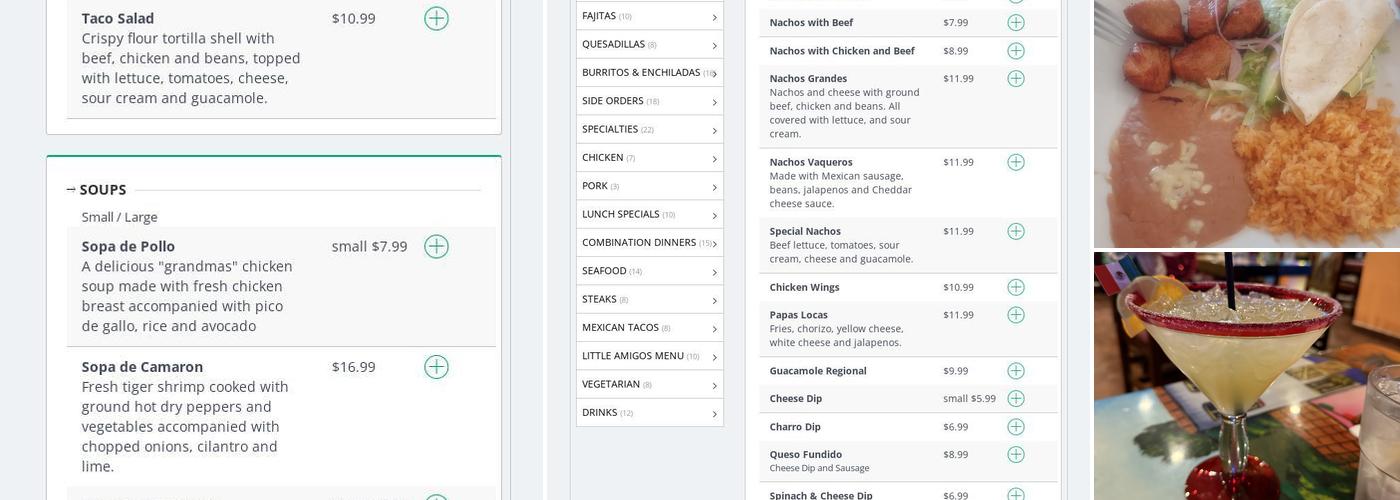
Task: Add Chicken Wings to the order
Action: pos(1015,288)
